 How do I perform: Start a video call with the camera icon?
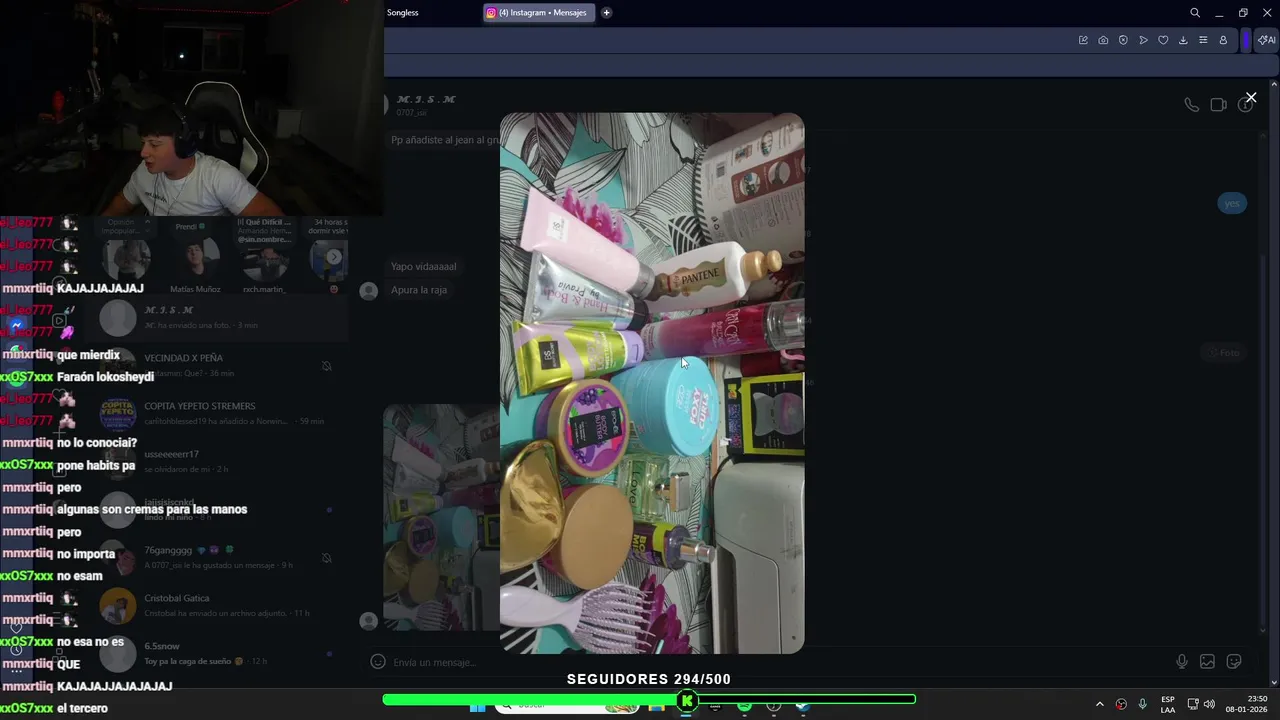[x=1218, y=105]
